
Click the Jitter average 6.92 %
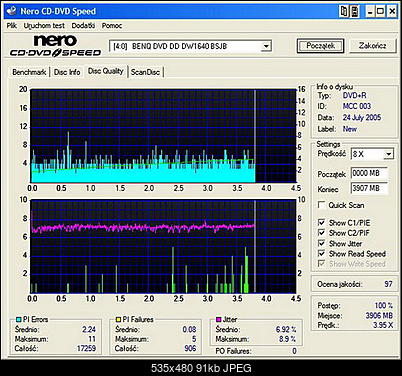pos(286,329)
